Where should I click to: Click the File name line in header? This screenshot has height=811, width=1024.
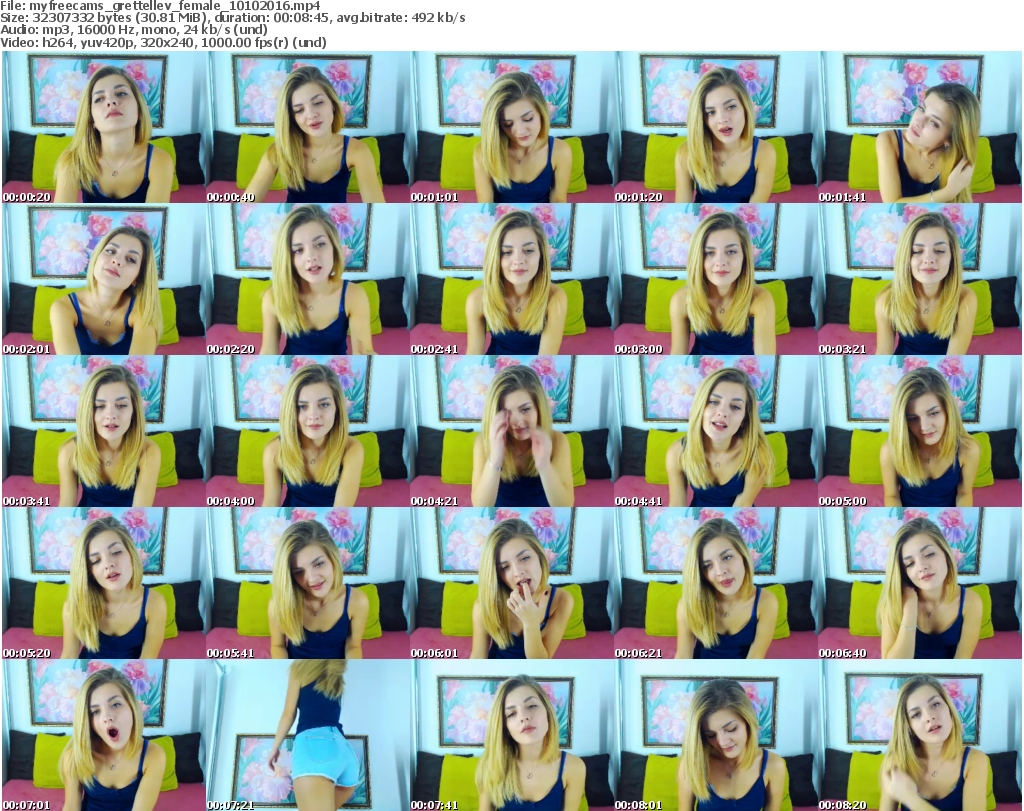160,6
